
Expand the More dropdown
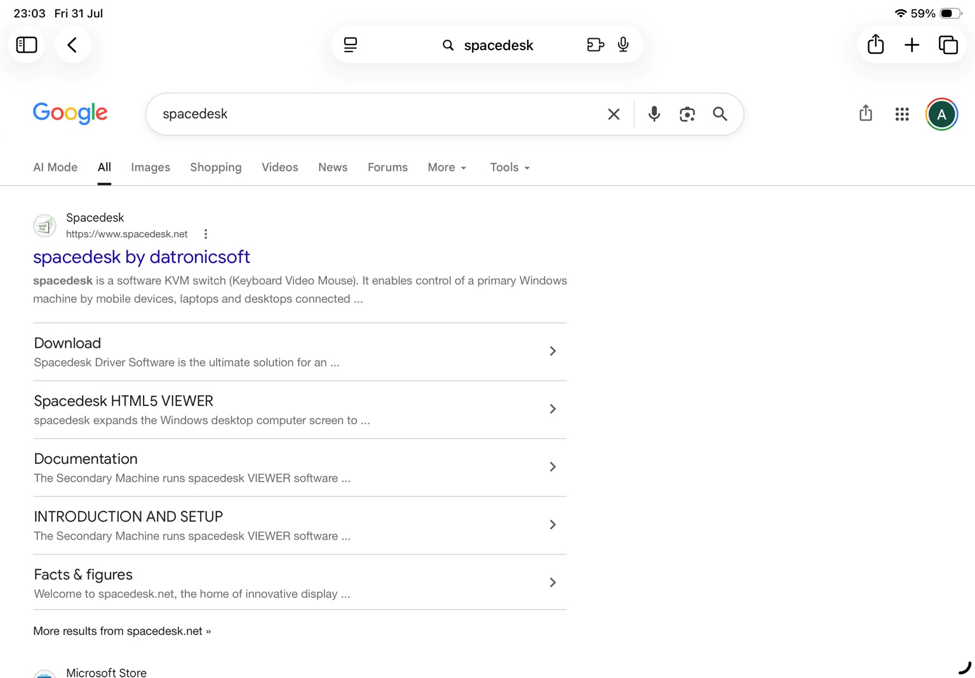tap(447, 167)
